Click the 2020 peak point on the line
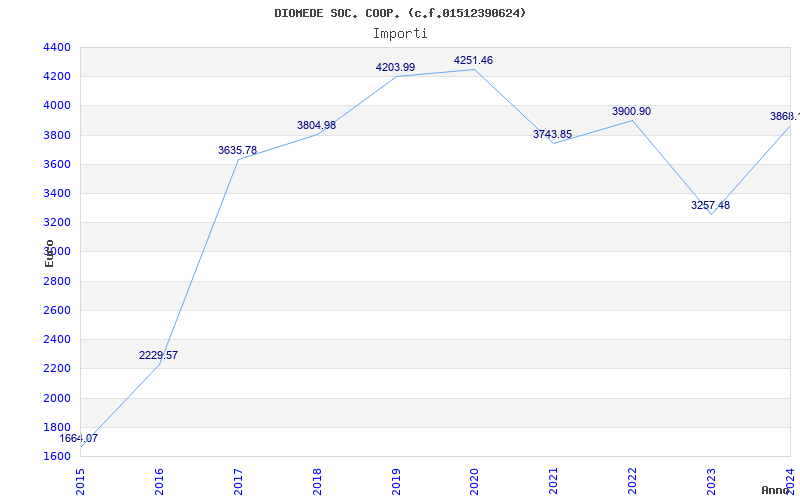The height and width of the screenshot is (500, 800). (x=474, y=69)
